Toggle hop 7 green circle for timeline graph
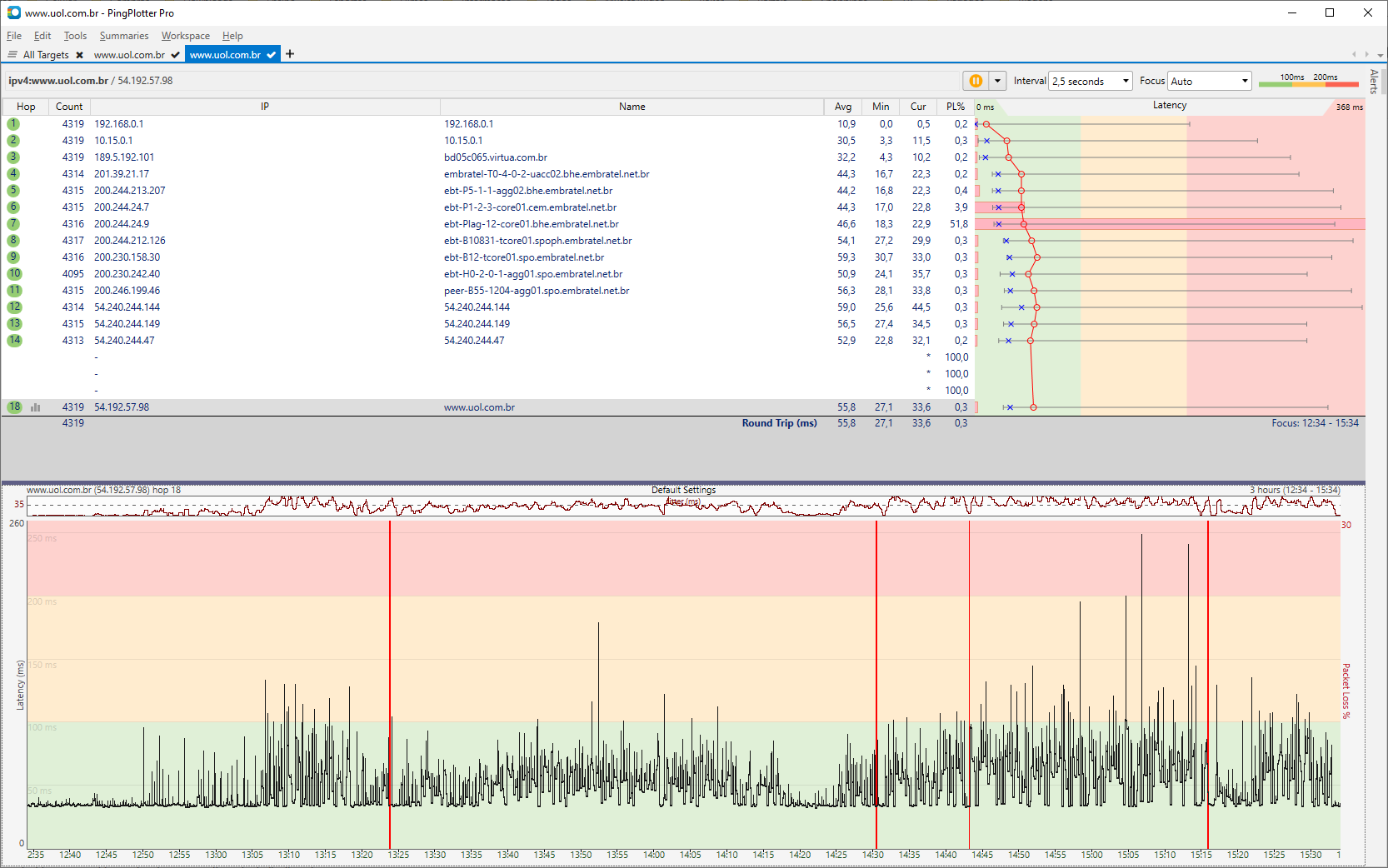The width and height of the screenshot is (1388, 868). click(x=13, y=224)
